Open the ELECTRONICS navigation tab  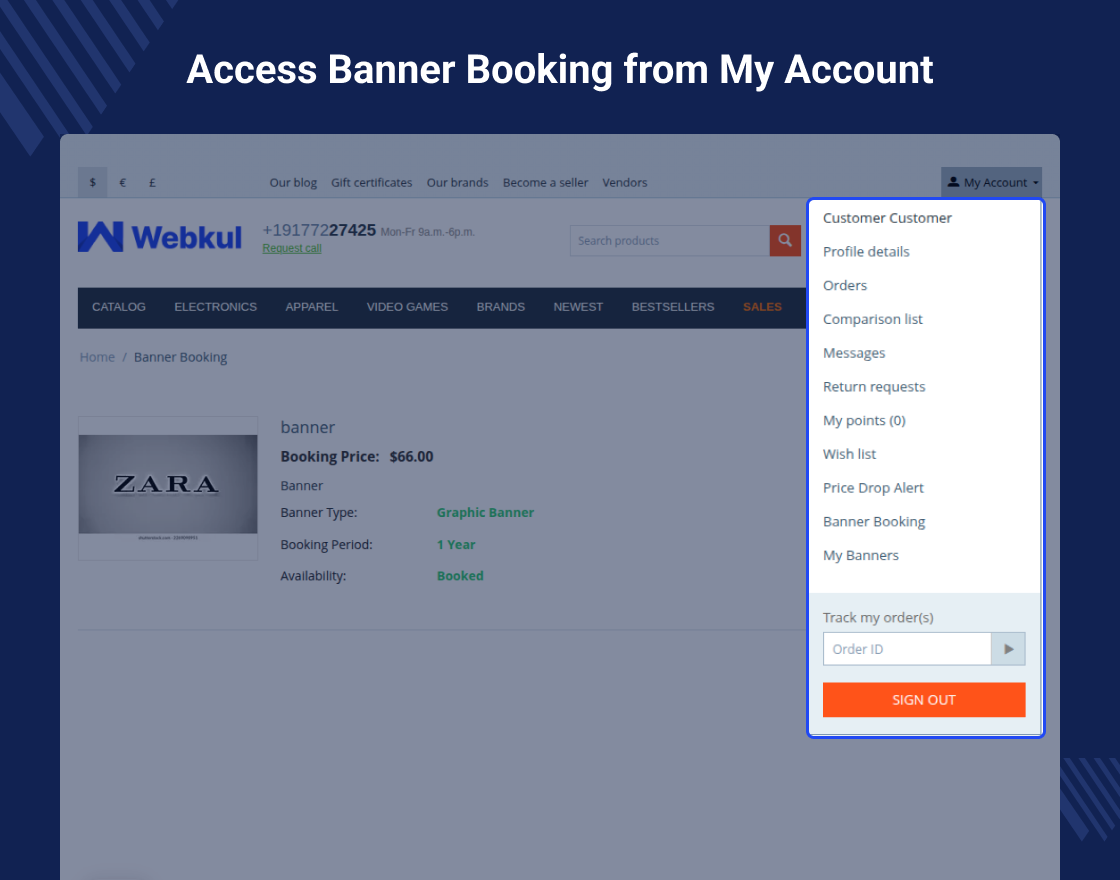[x=216, y=307]
